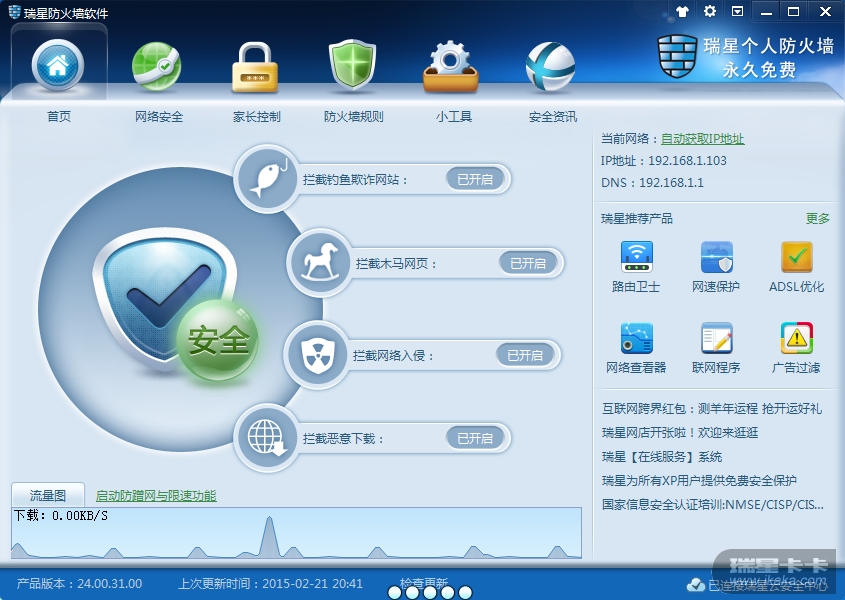
Task: Launch the ADSL优化 checkmark icon
Action: (x=796, y=257)
